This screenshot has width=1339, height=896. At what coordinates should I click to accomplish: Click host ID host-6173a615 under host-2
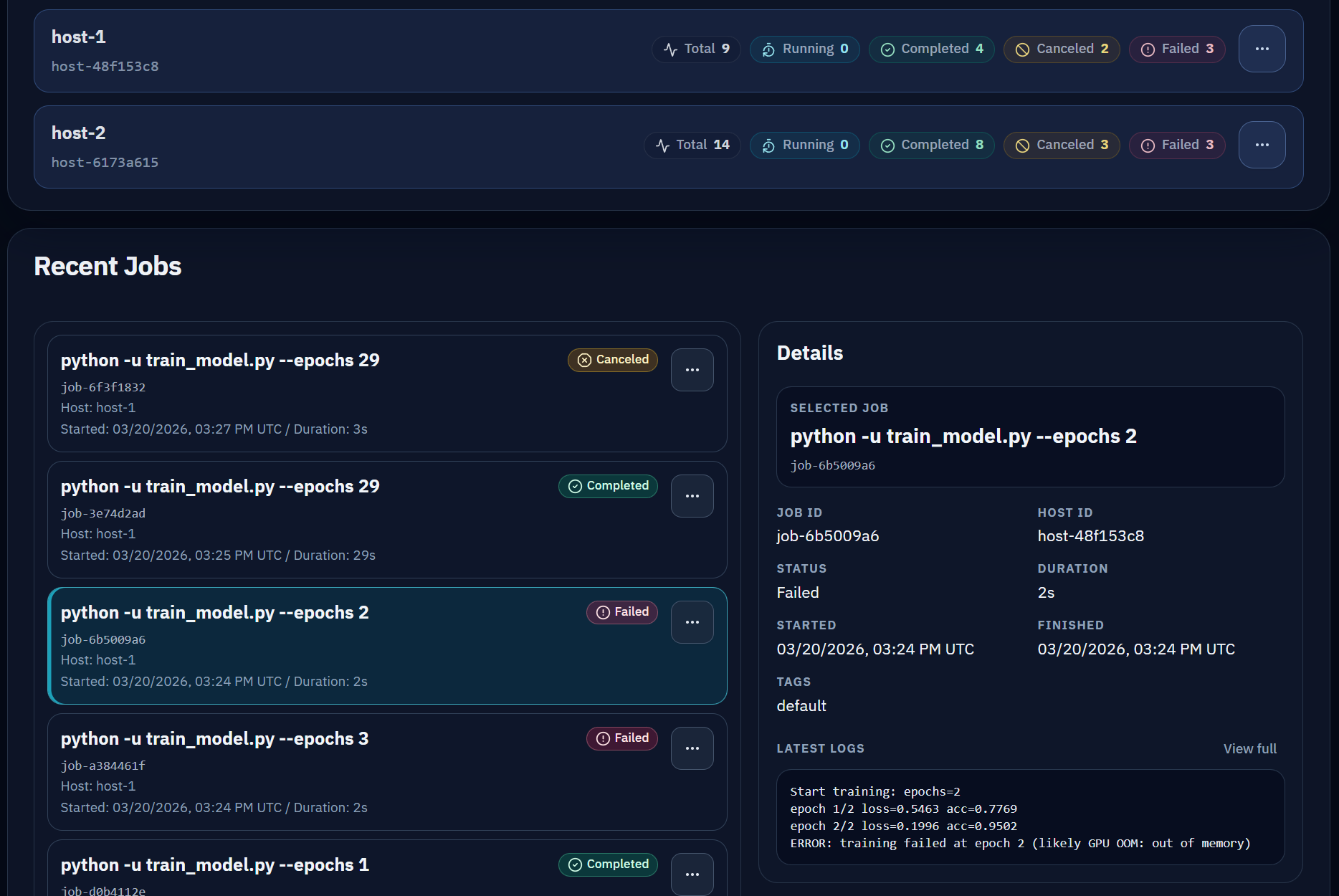tap(105, 163)
